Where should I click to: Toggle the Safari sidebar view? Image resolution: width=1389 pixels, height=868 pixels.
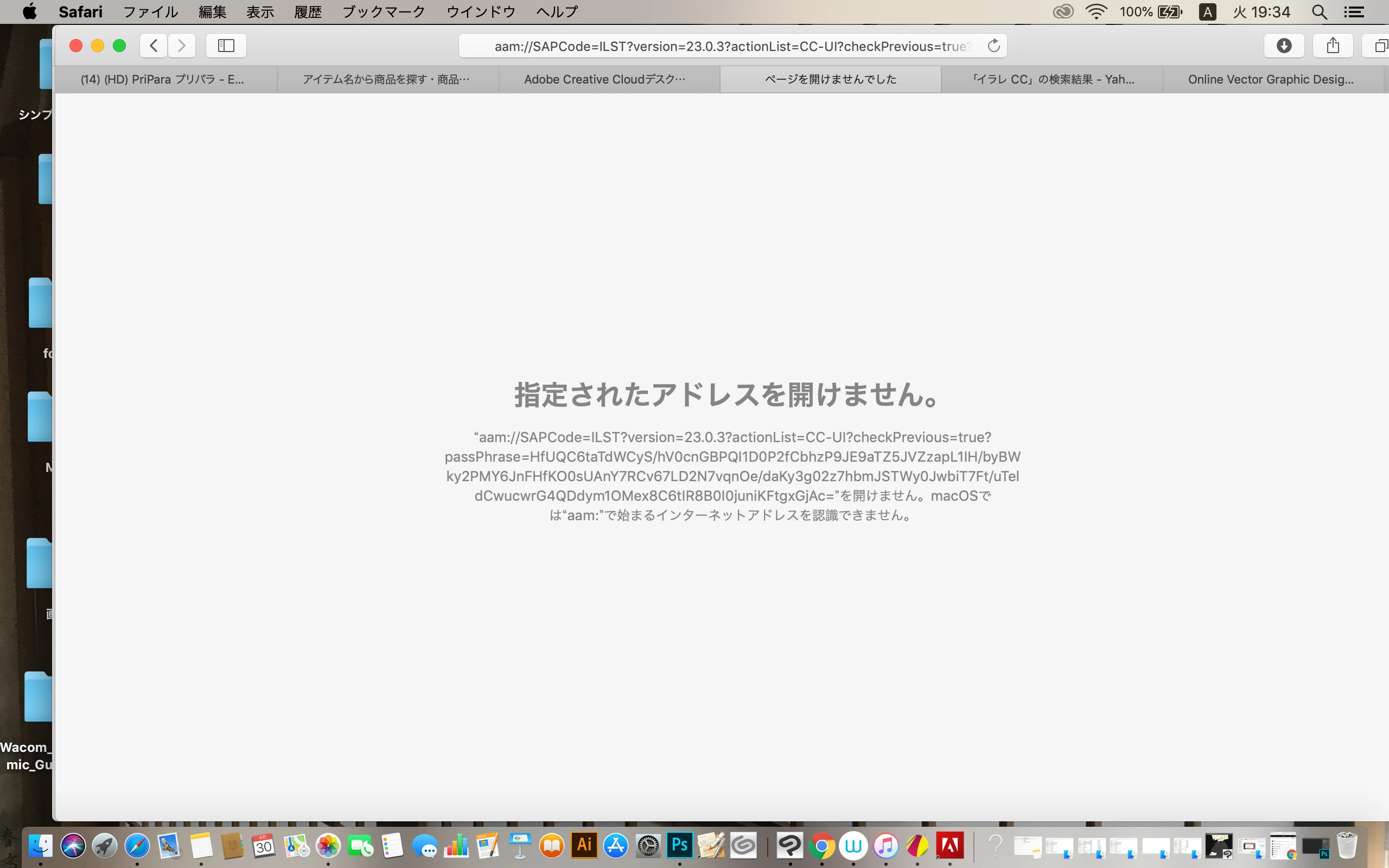tap(226, 46)
